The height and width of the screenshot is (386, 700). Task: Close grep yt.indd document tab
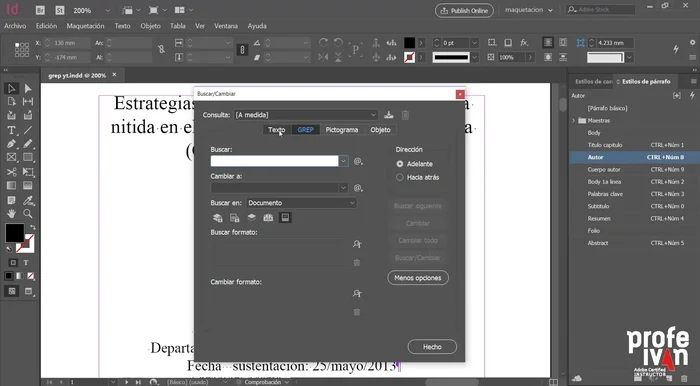pos(114,75)
